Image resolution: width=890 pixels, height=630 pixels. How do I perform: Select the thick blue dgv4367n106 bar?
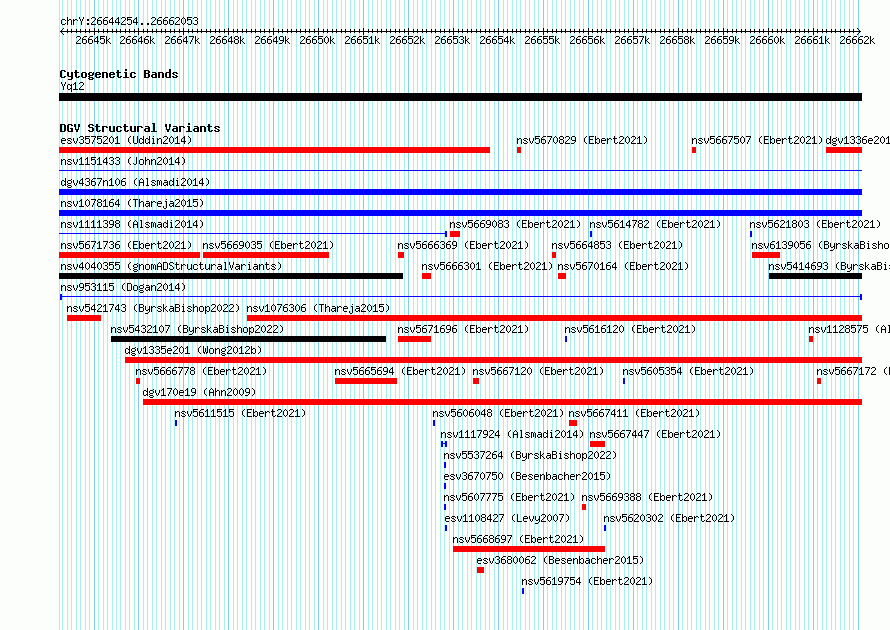coord(460,192)
